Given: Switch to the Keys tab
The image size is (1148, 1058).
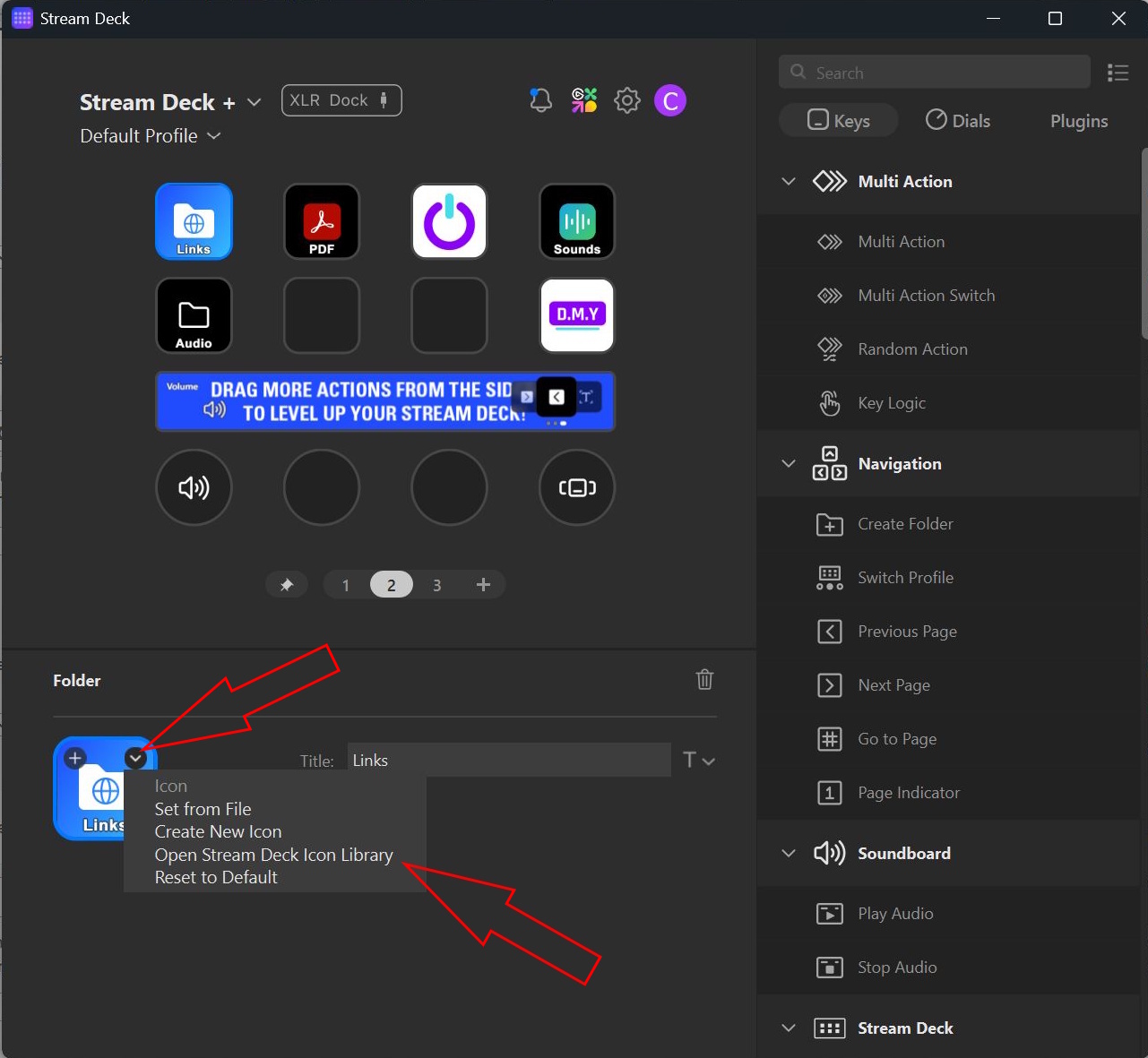Looking at the screenshot, I should click(839, 120).
